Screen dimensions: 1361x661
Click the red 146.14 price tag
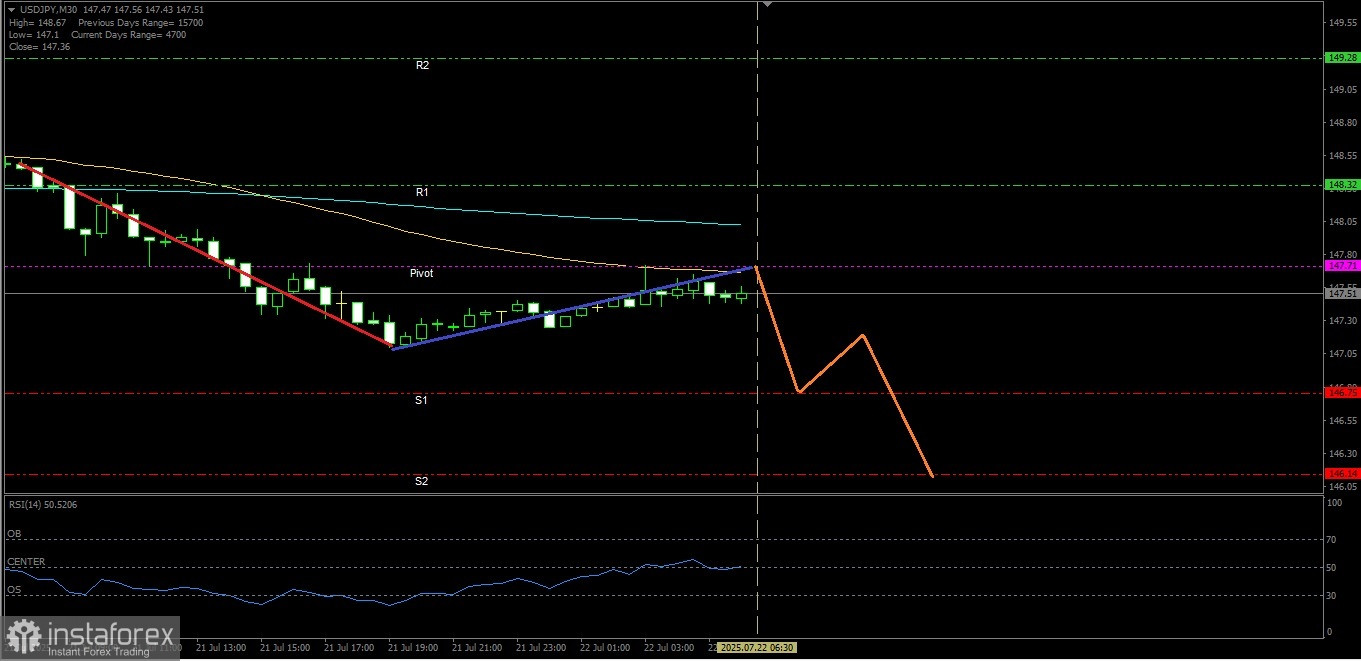tap(1341, 474)
